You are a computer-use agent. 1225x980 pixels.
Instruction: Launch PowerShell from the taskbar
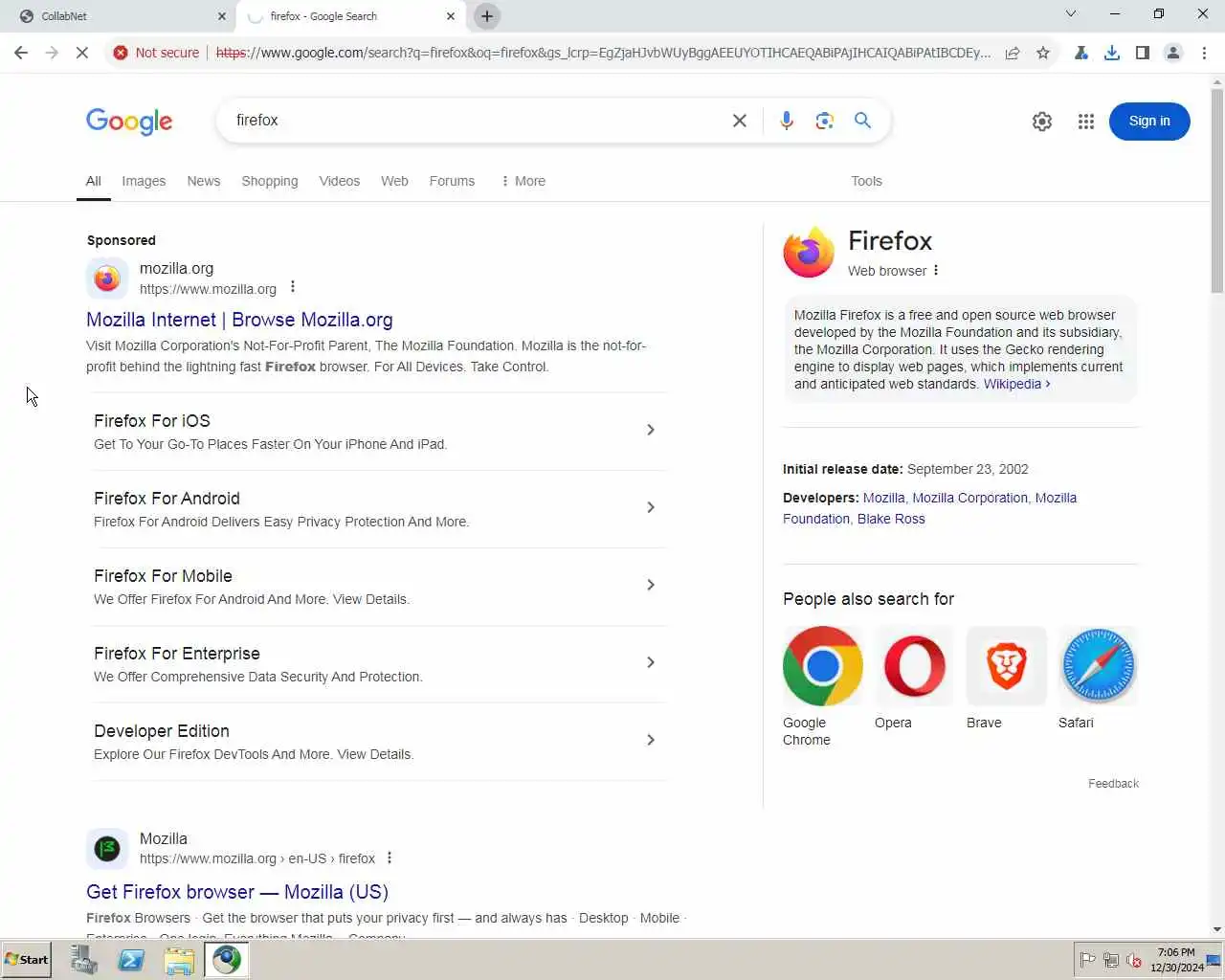(131, 960)
